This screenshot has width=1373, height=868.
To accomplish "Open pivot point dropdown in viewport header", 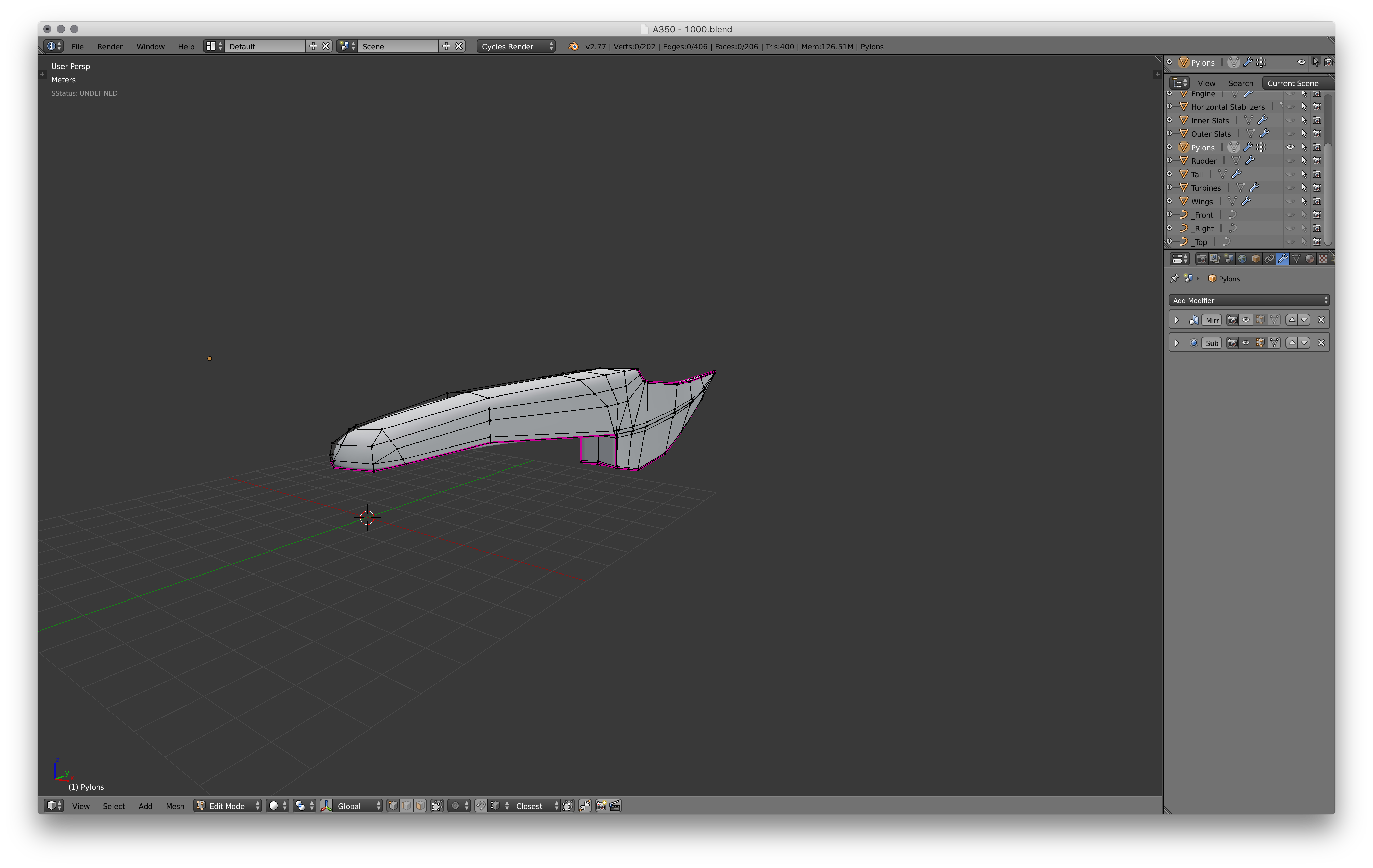I will point(304,805).
